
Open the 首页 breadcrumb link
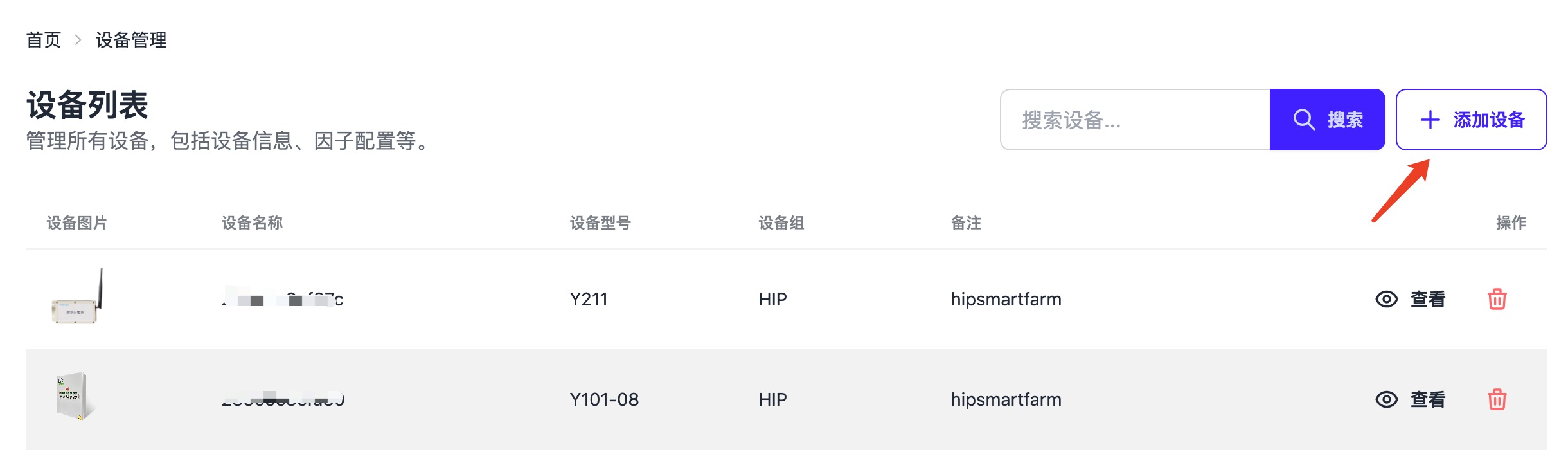tap(42, 41)
